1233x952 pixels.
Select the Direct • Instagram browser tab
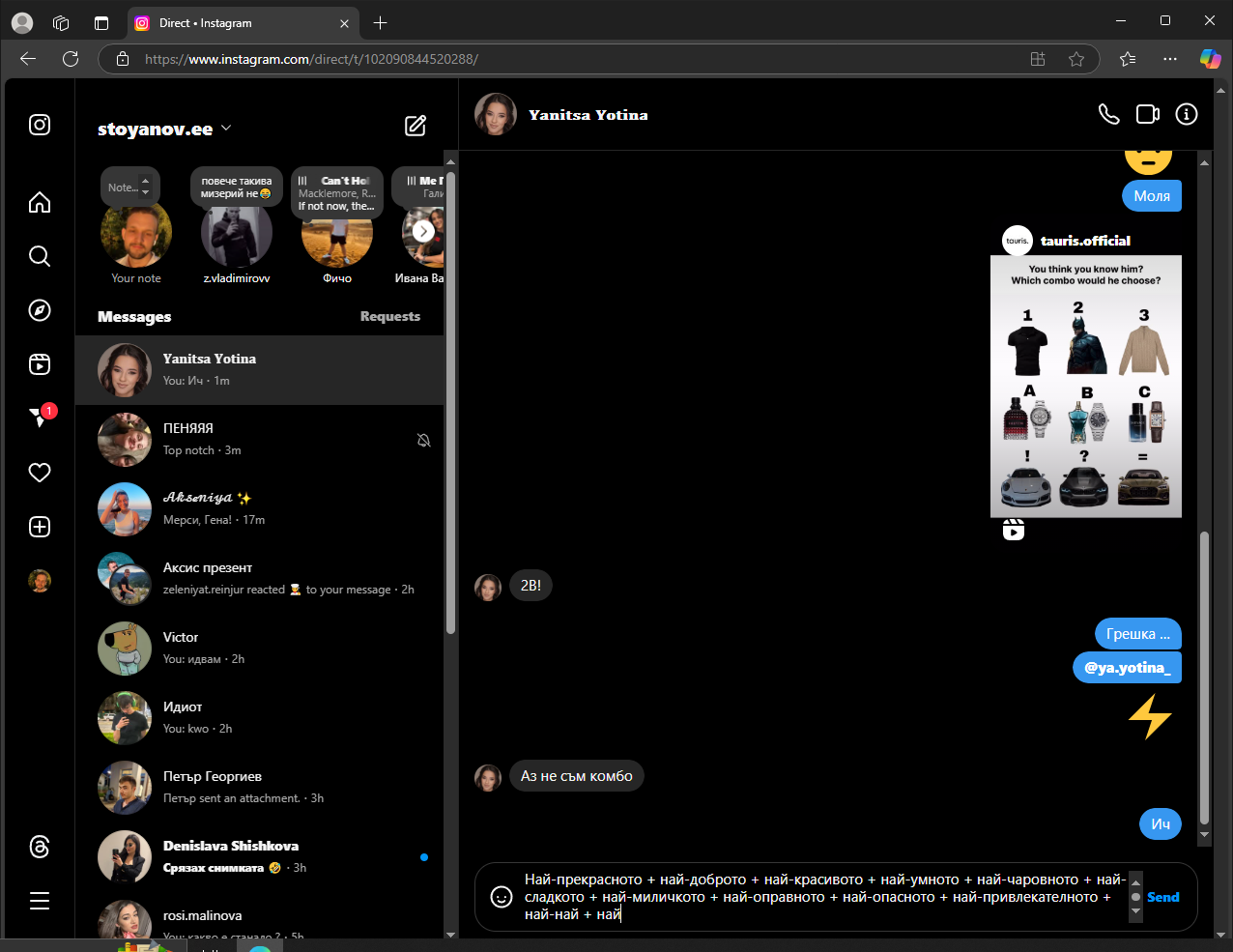click(242, 22)
